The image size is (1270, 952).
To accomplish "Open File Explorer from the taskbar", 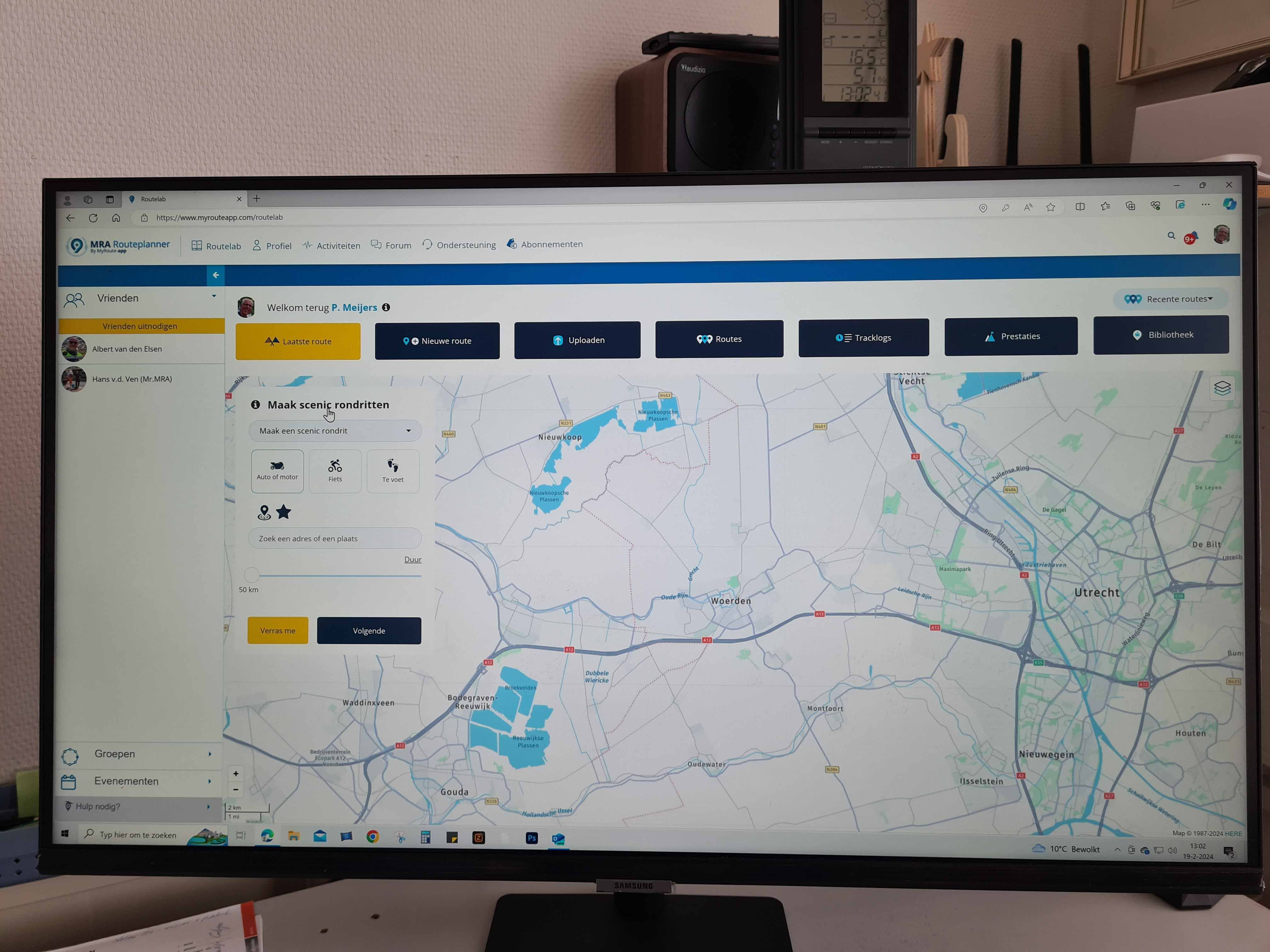I will (293, 836).
